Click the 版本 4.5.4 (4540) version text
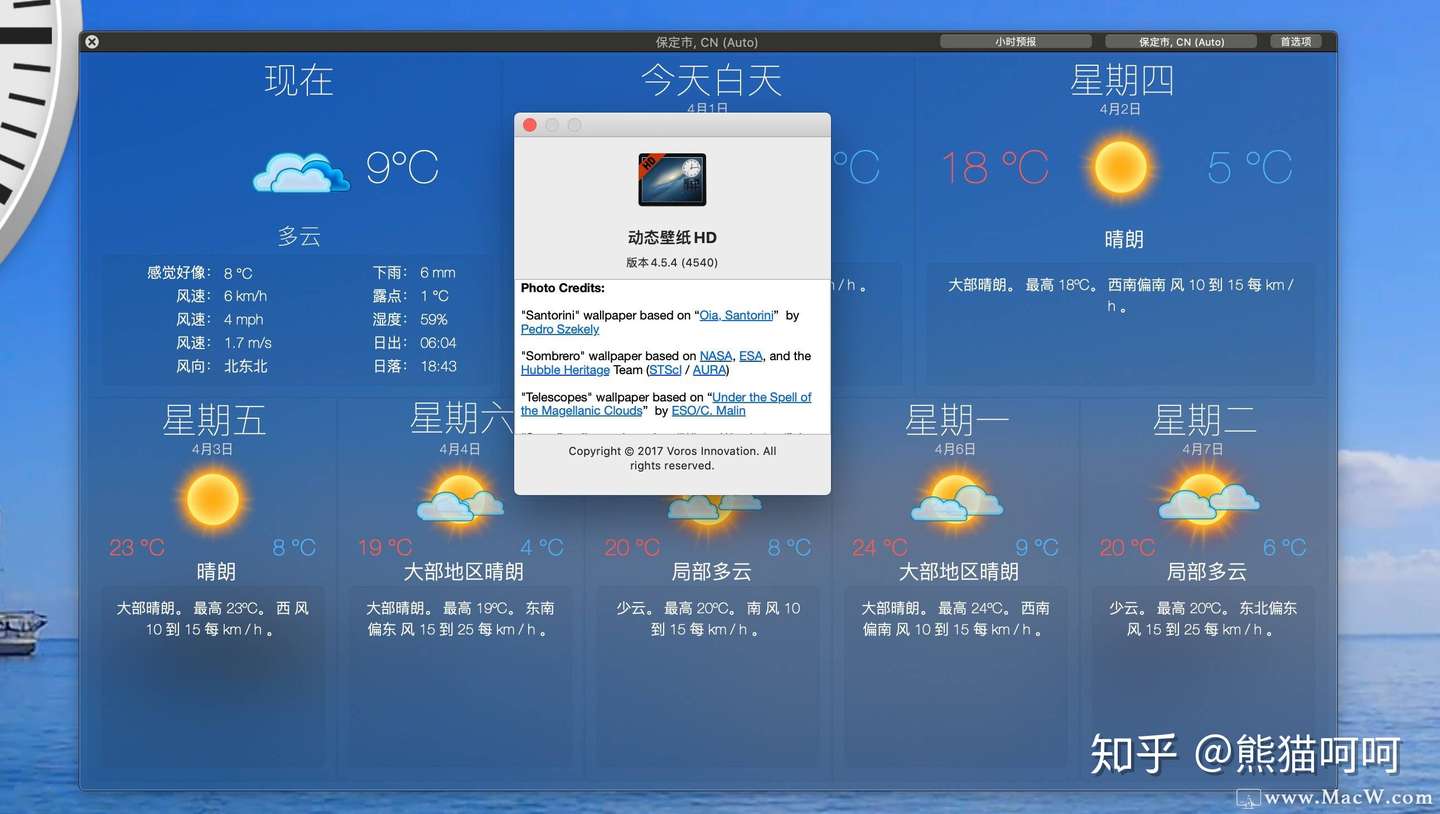The image size is (1440, 814). [672, 262]
